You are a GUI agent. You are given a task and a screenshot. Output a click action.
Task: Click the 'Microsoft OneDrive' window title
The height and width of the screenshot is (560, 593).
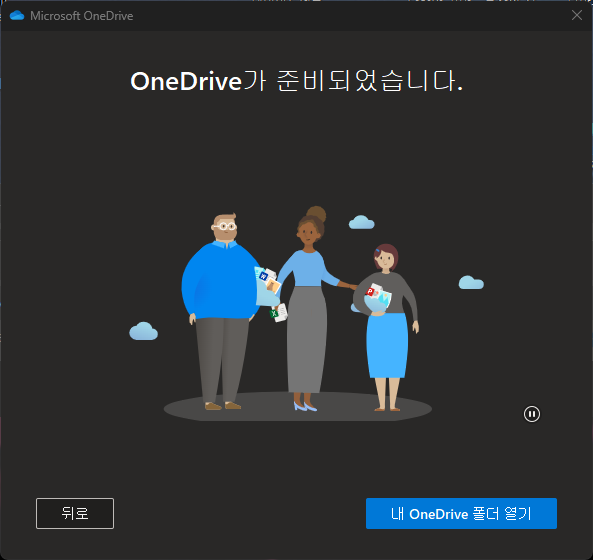click(82, 16)
